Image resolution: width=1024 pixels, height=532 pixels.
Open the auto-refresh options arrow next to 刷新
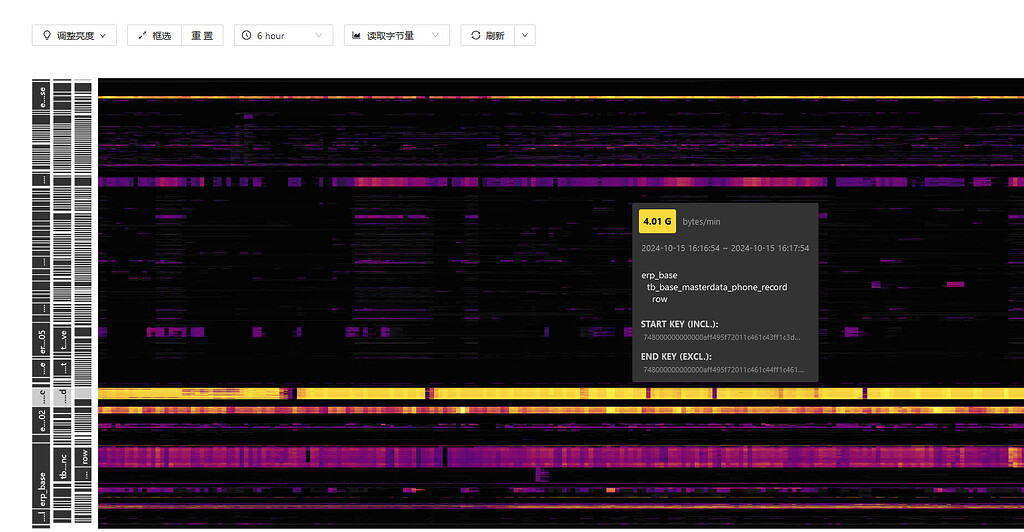[x=525, y=36]
